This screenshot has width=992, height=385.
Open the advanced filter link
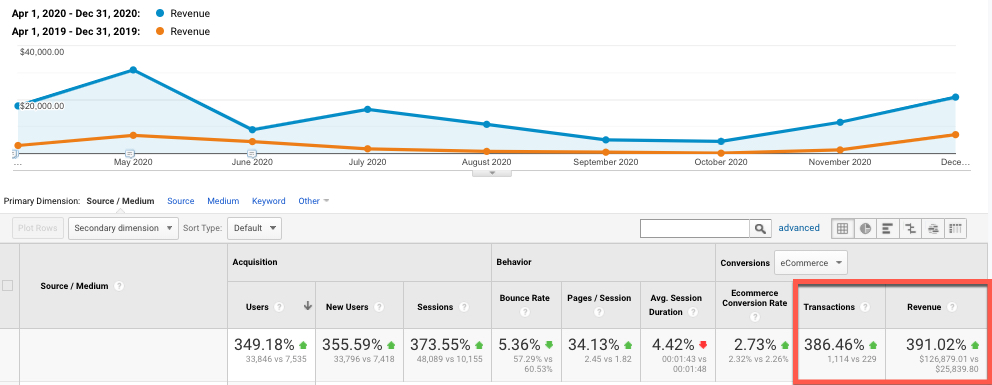click(799, 228)
